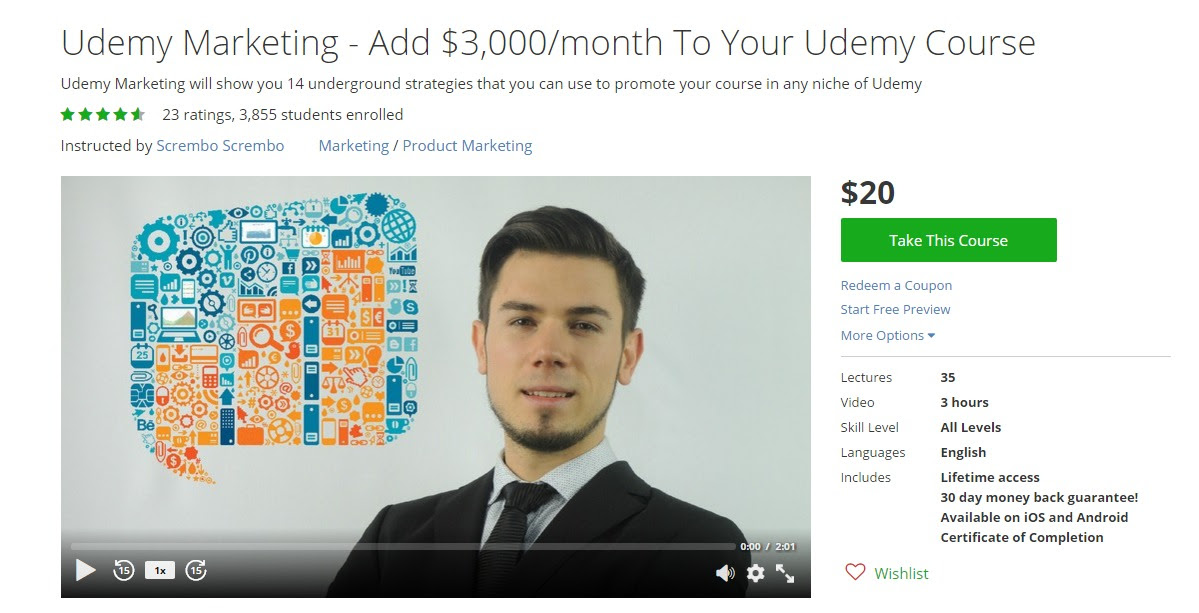Go to Product Marketing subcategory
Viewport: 1199px width, 613px height.
click(467, 146)
